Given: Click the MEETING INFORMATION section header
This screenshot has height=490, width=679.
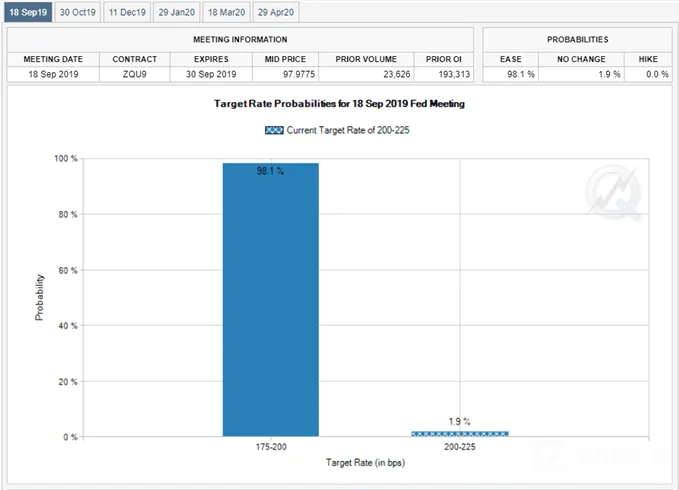Looking at the screenshot, I should (240, 39).
